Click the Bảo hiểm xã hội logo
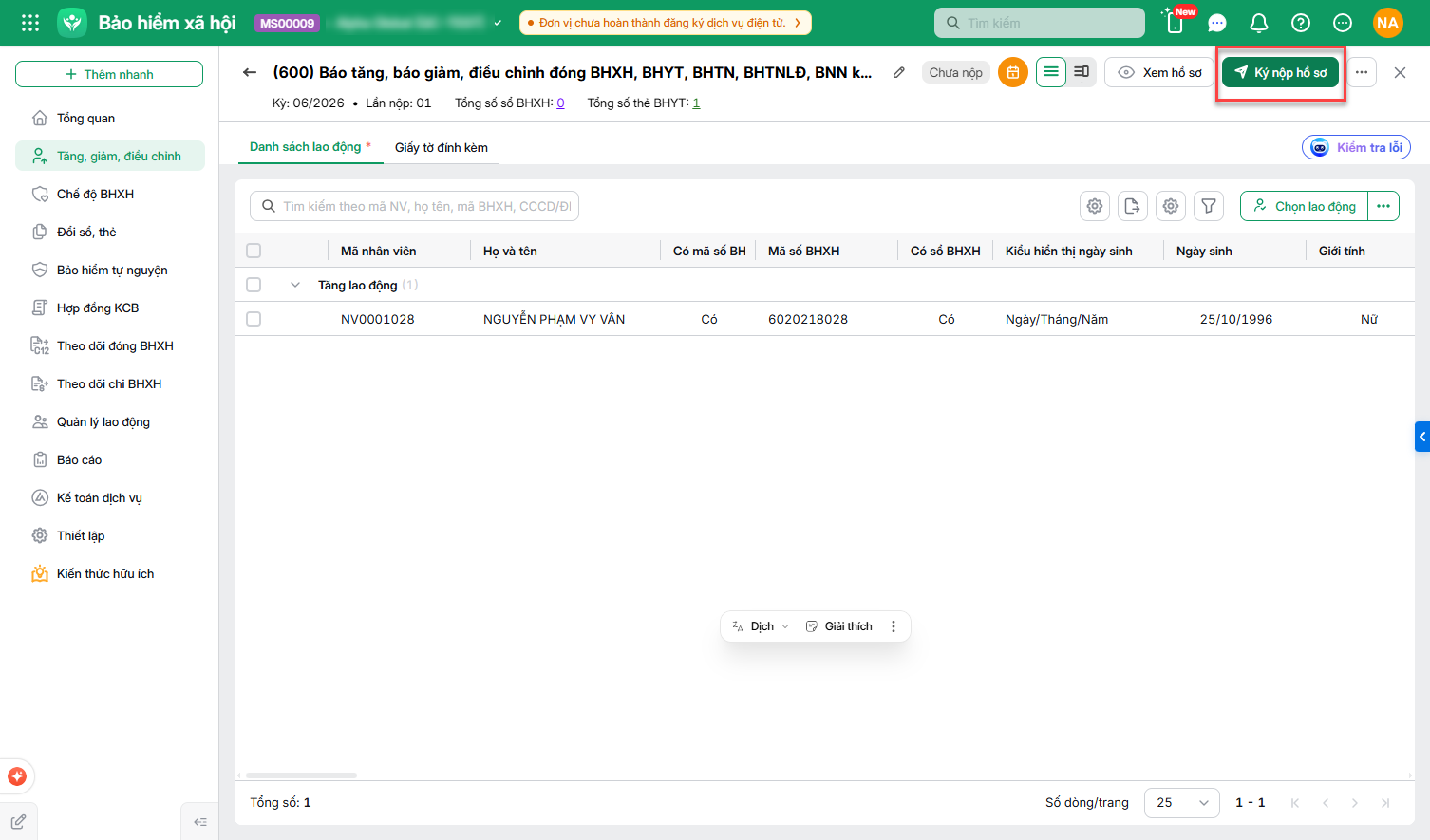 pos(72,23)
